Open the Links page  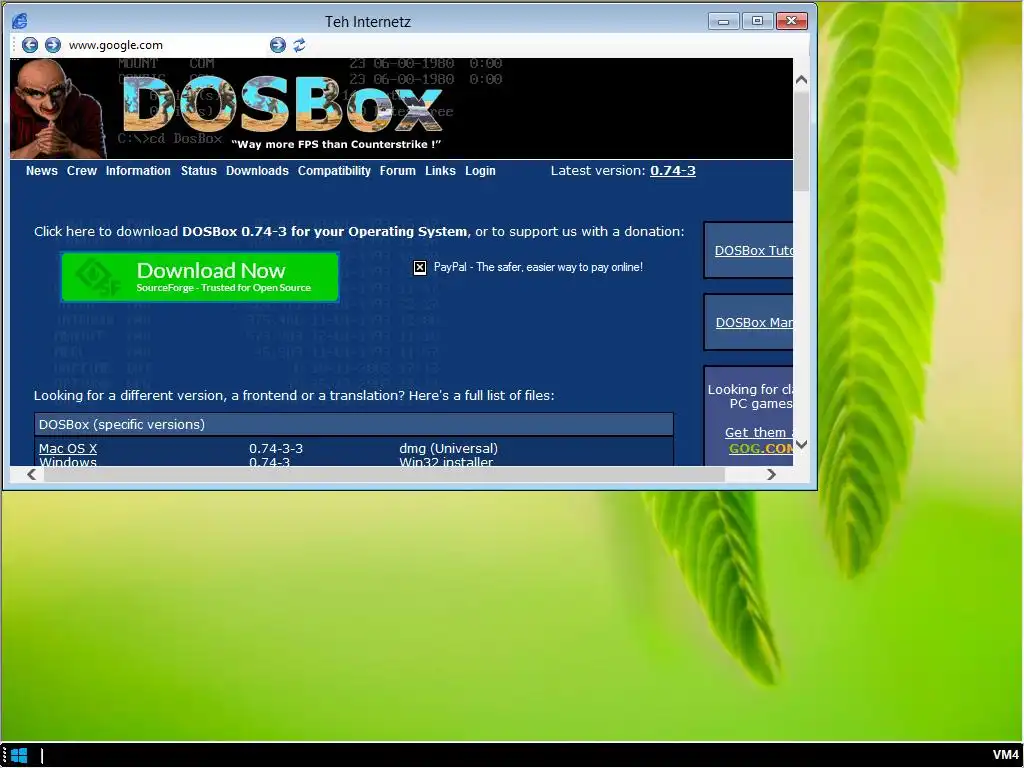pos(440,171)
